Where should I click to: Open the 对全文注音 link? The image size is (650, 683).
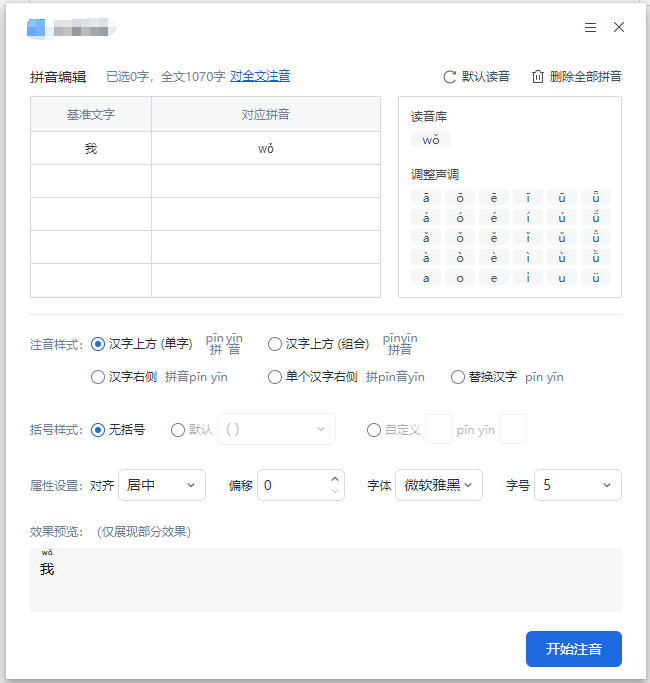(260, 76)
